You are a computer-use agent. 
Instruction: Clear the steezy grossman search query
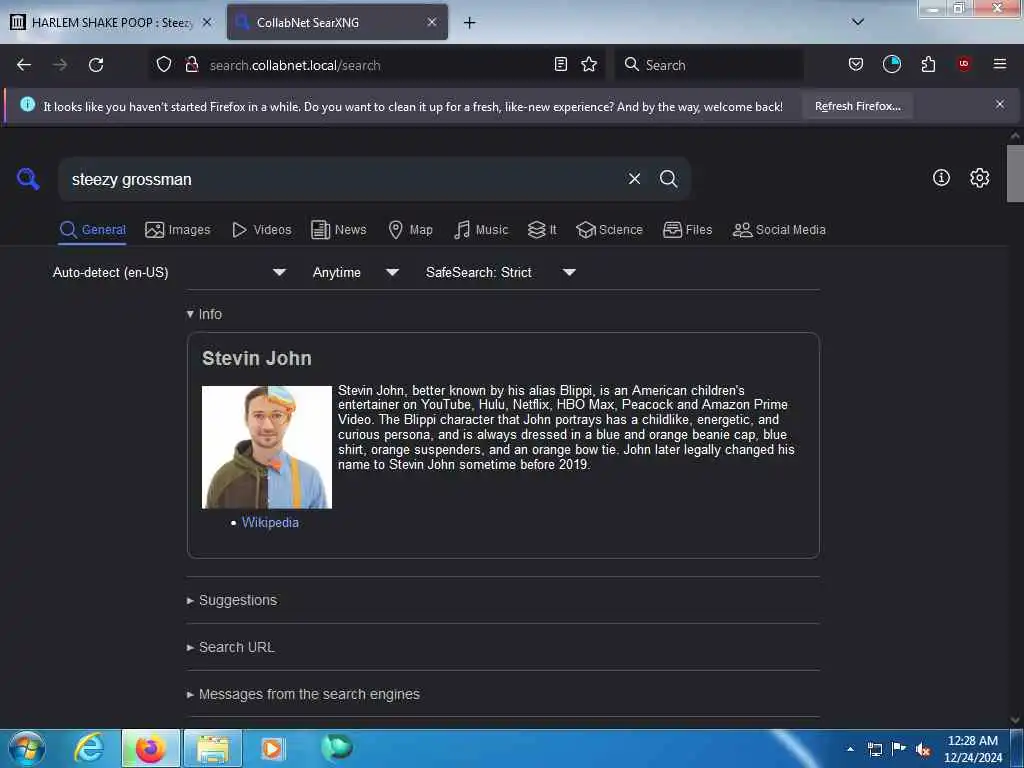pos(634,179)
